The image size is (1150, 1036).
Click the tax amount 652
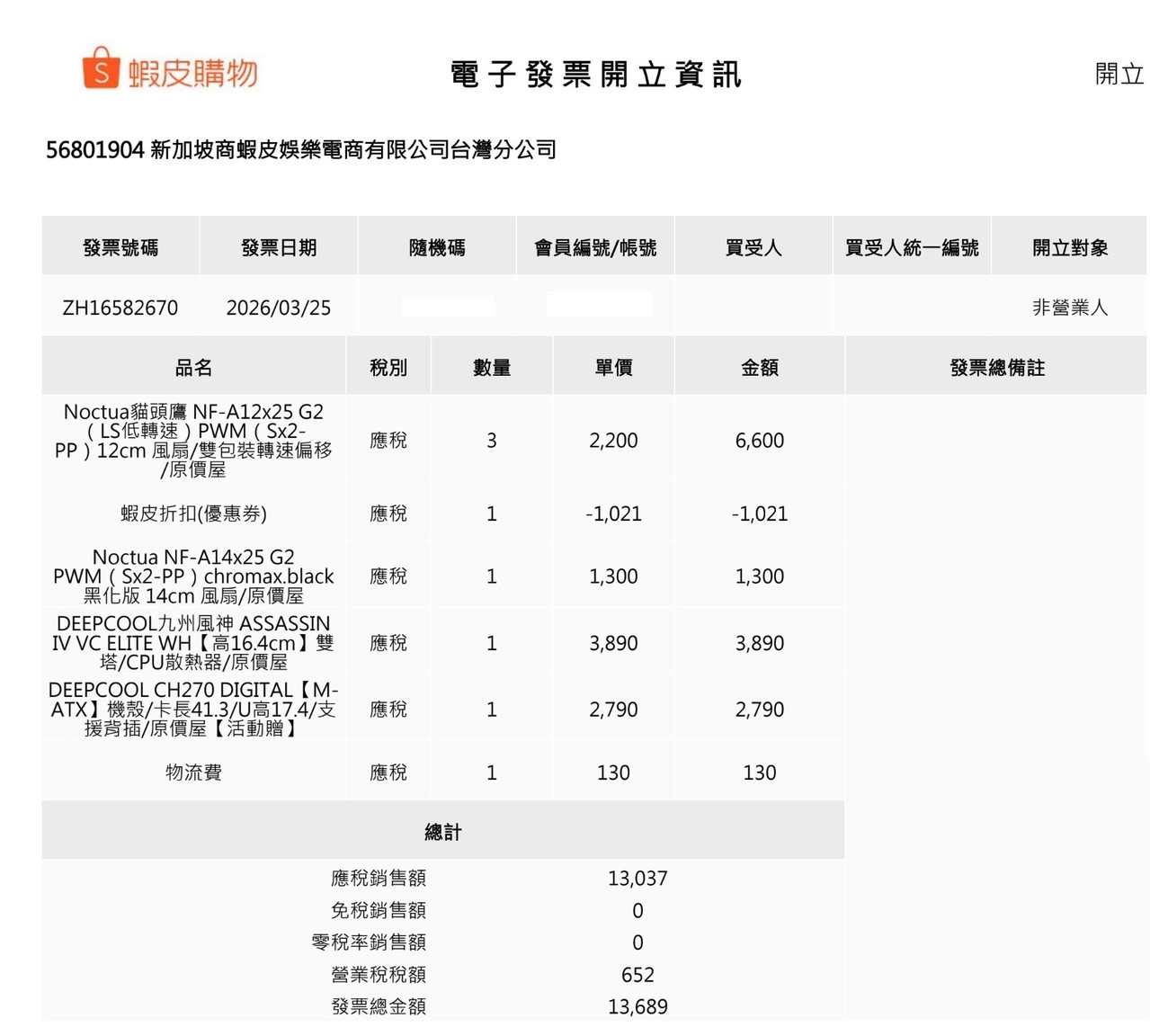(637, 975)
